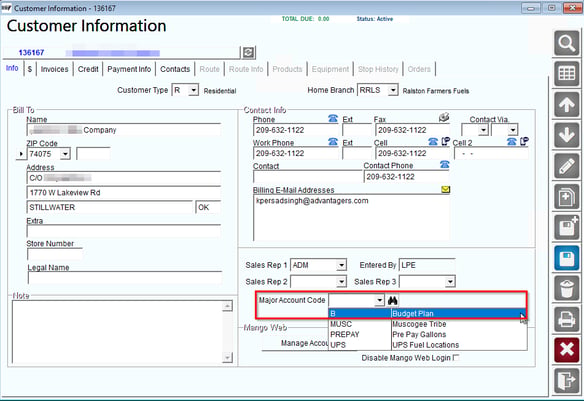Expand the Customer Type dropdown
Image resolution: width=584 pixels, height=401 pixels.
[193, 90]
